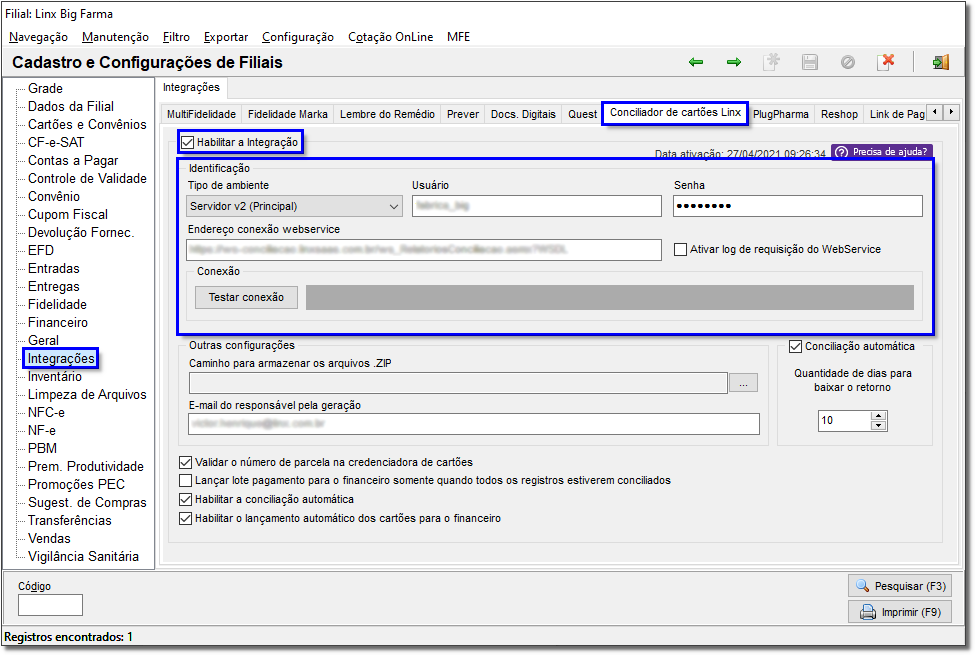Click the save floppy disk icon
Viewport: 975px width, 655px height.
810,62
